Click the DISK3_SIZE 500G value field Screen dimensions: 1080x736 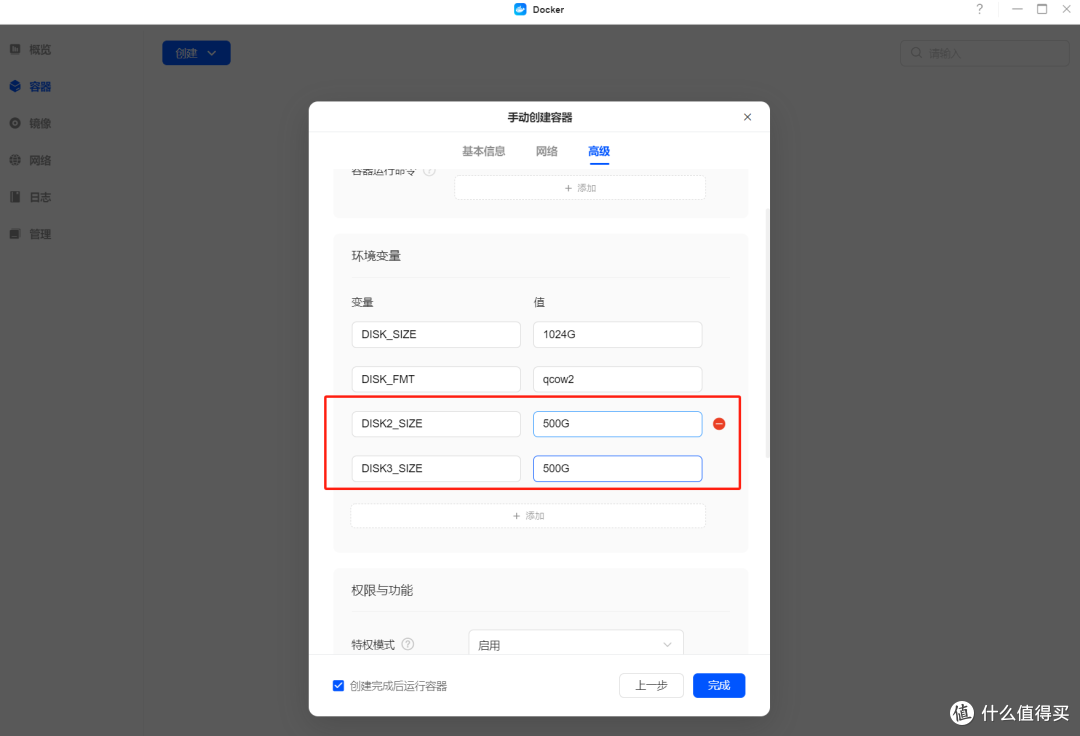pyautogui.click(x=618, y=469)
